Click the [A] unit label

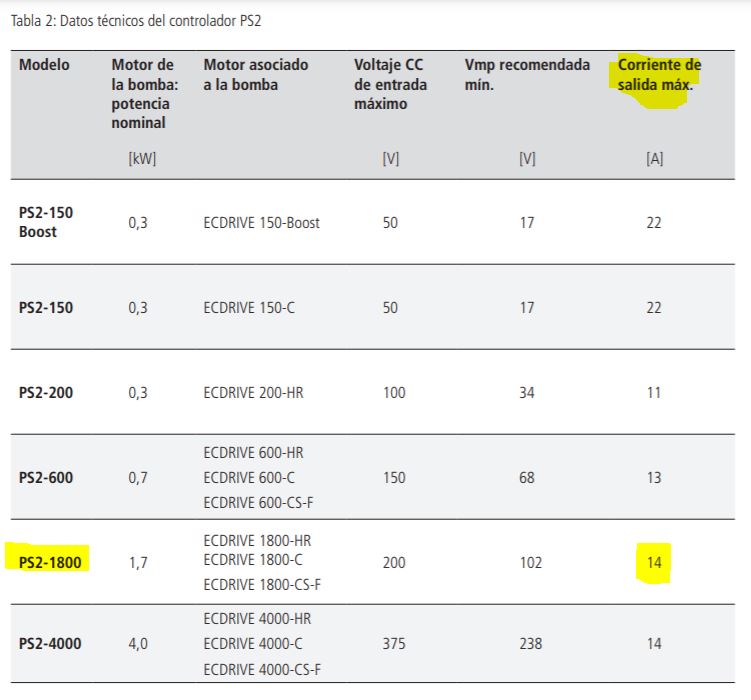point(654,158)
